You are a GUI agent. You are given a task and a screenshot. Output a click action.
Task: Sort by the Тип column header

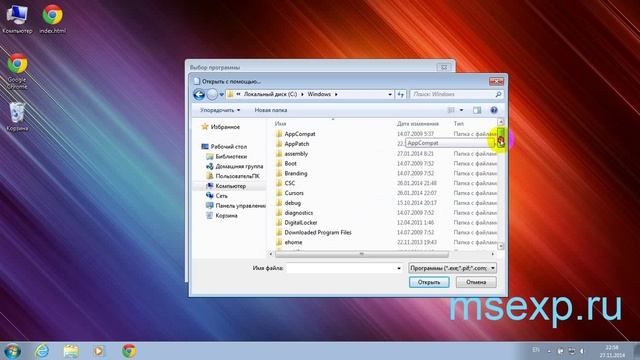(x=458, y=123)
